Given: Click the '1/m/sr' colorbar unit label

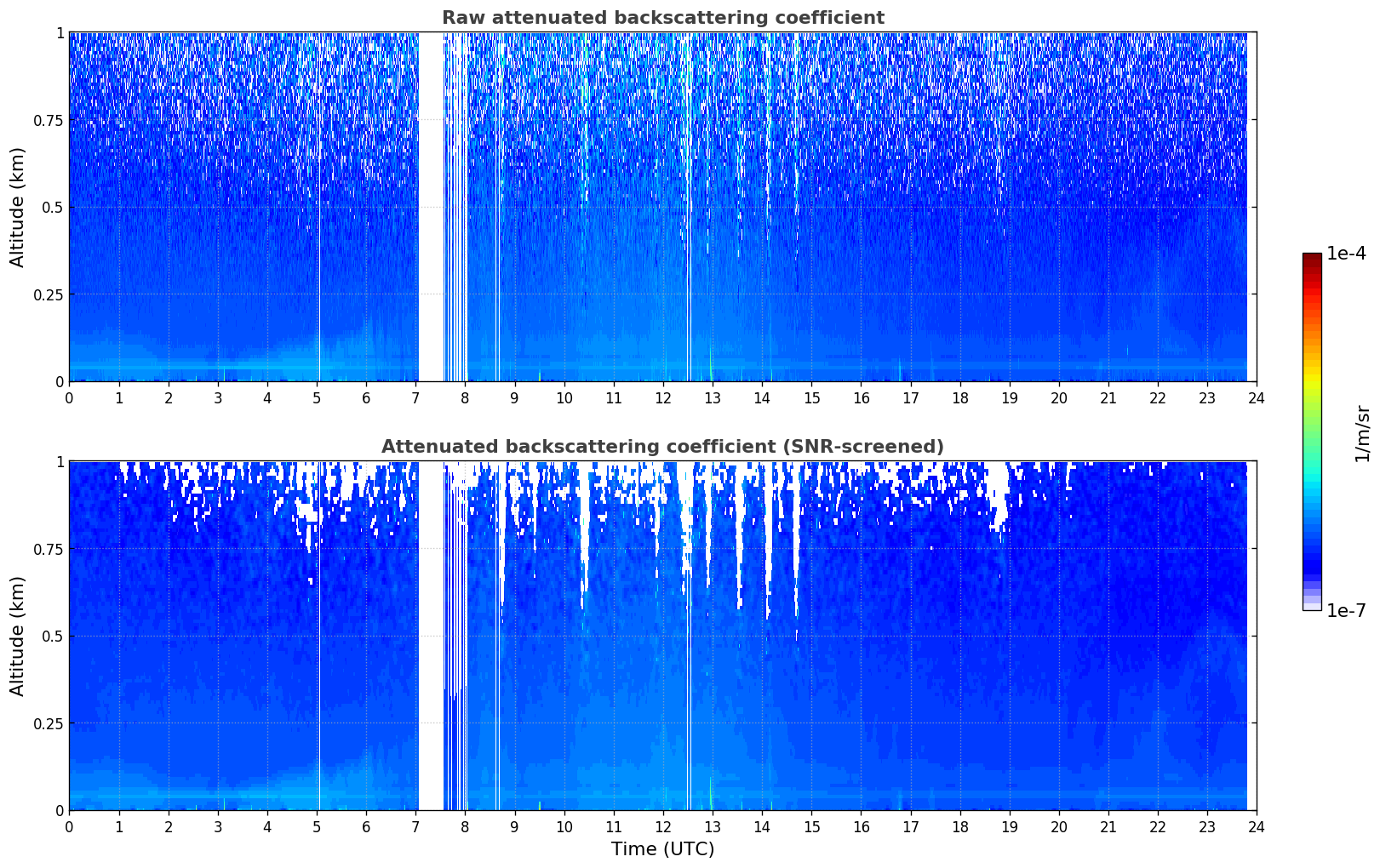Looking at the screenshot, I should point(1363,433).
